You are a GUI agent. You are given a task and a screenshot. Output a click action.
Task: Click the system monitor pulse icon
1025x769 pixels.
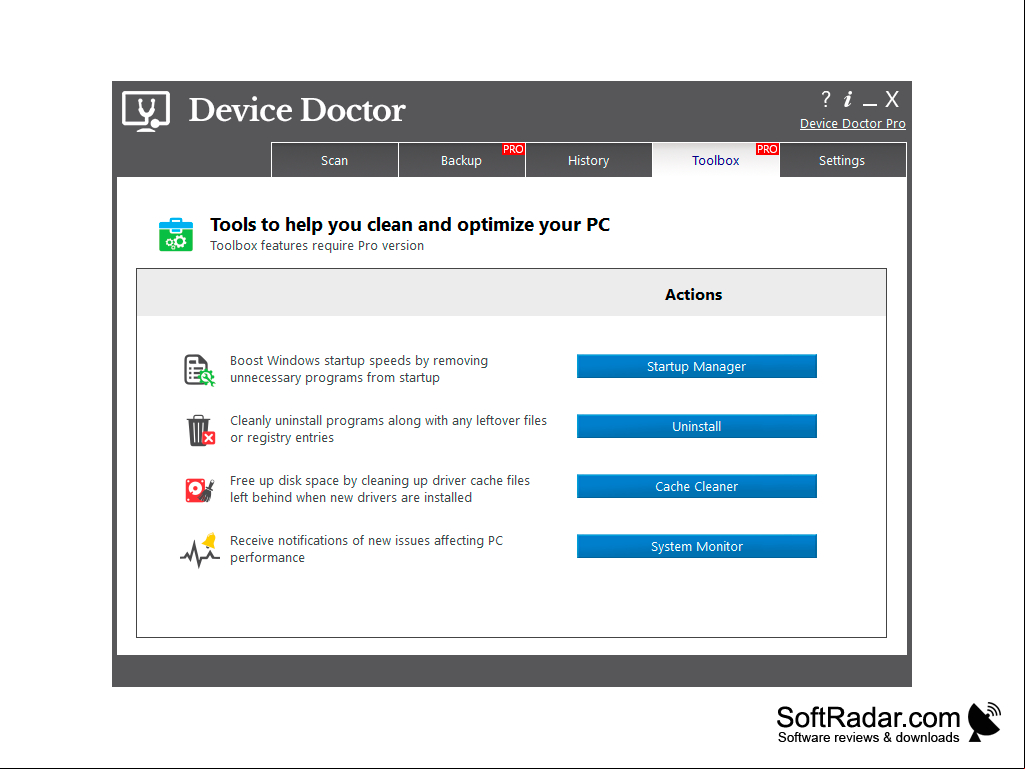[199, 550]
